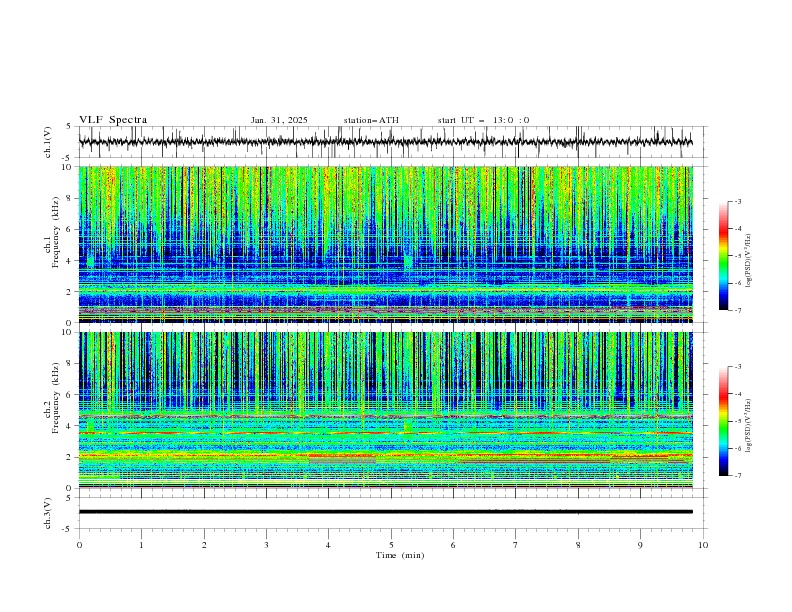Click the "6" kHz tick of ch.1 spectrogram
The width and height of the screenshot is (792, 612).
70,230
